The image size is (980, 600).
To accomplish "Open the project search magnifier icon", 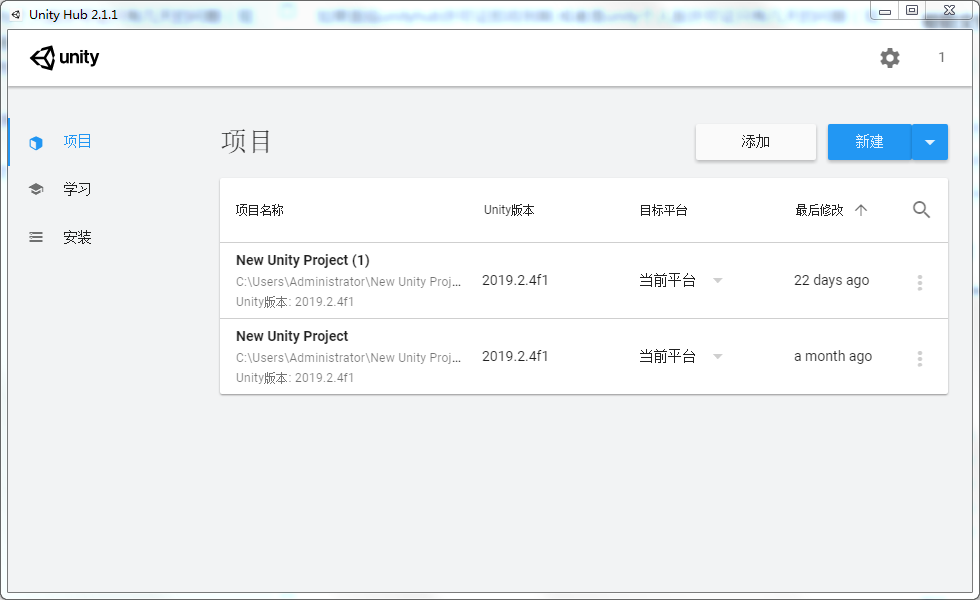I will pos(921,210).
